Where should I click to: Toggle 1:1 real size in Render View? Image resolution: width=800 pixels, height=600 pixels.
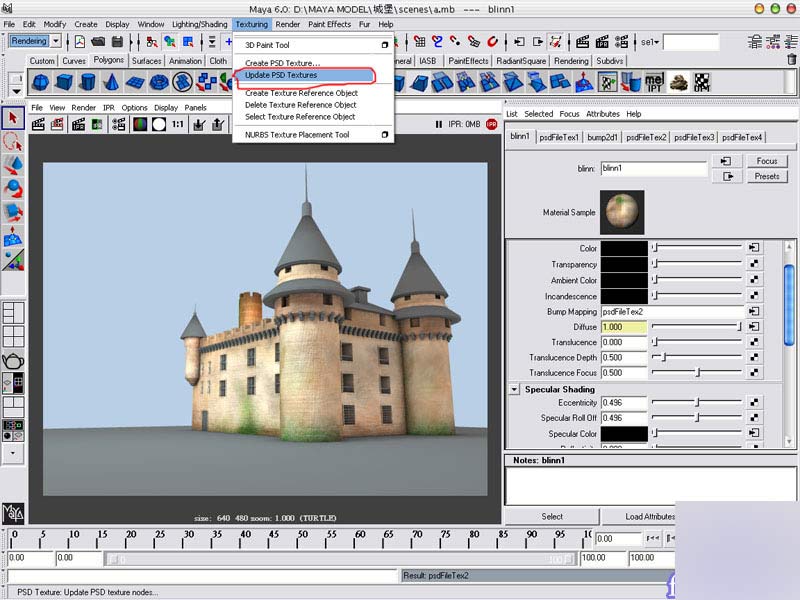178,124
